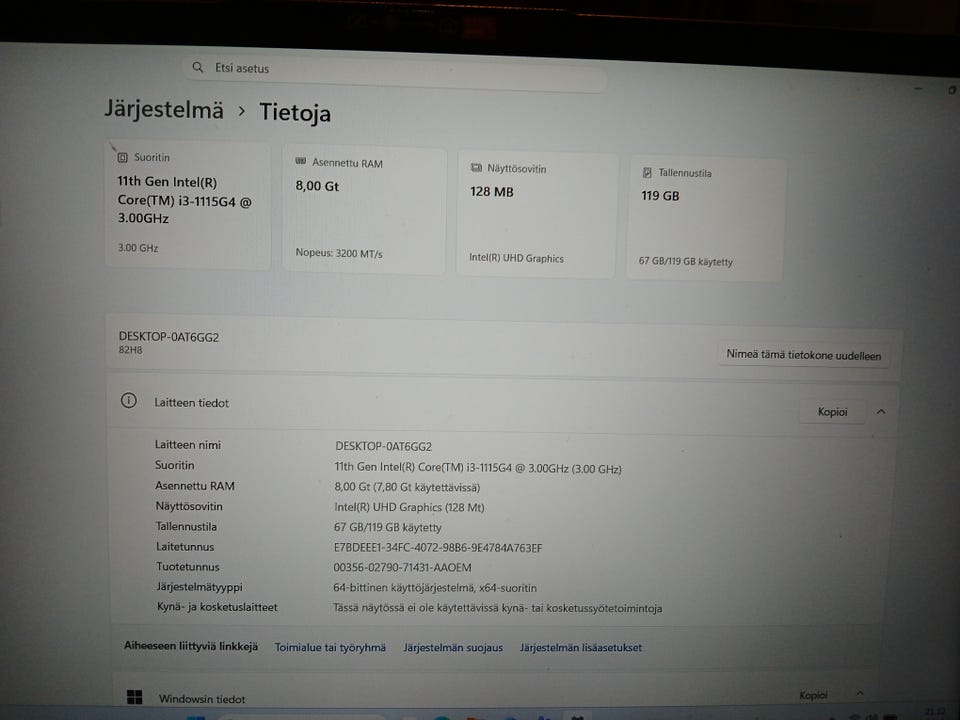
Task: Open 'Järjestelmän suojaus' link
Action: 453,647
